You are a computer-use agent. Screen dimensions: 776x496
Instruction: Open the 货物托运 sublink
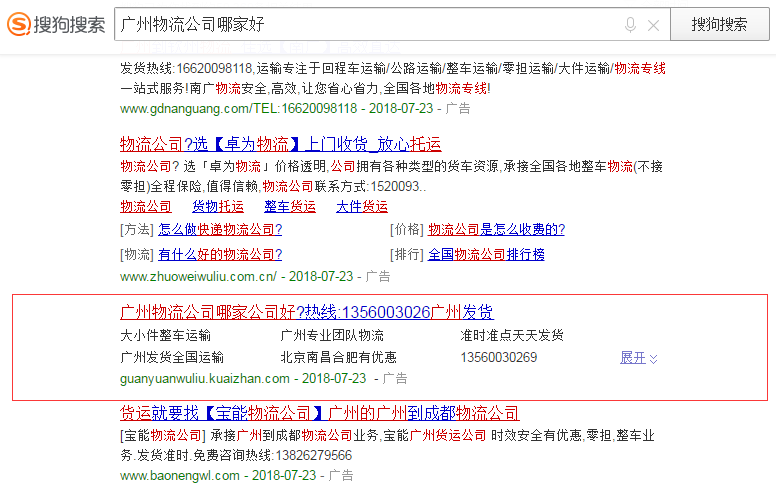[218, 206]
